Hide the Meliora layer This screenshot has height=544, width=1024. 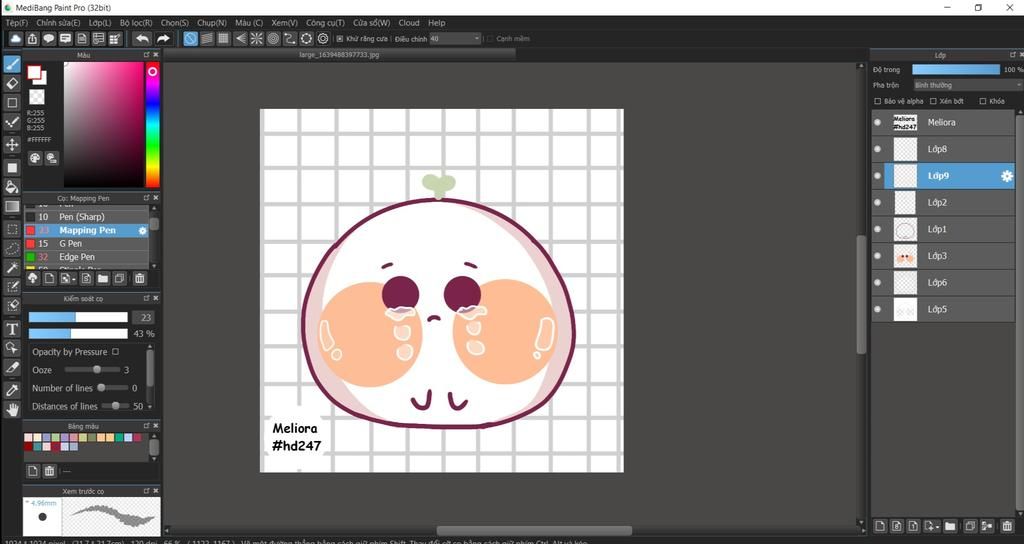877,122
